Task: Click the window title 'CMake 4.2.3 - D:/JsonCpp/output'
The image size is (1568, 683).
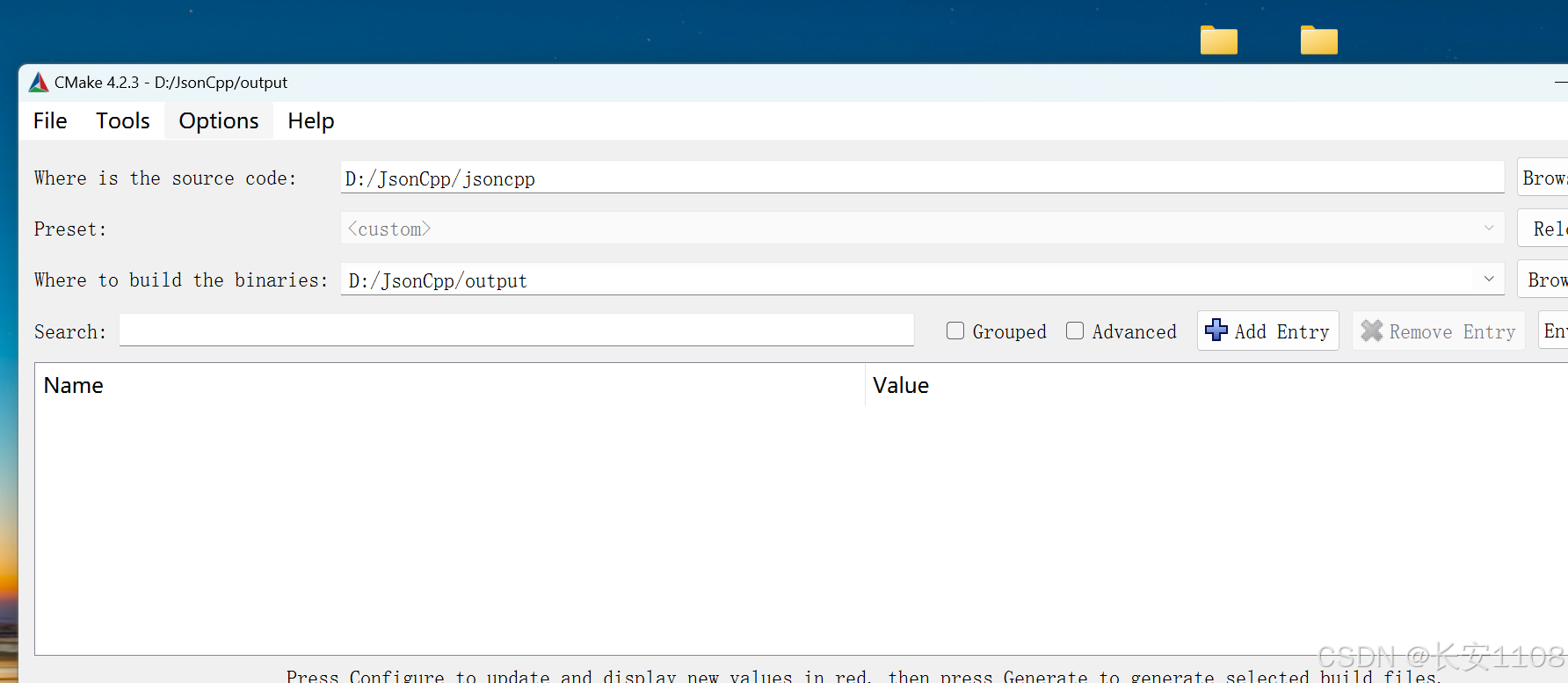Action: tap(171, 83)
